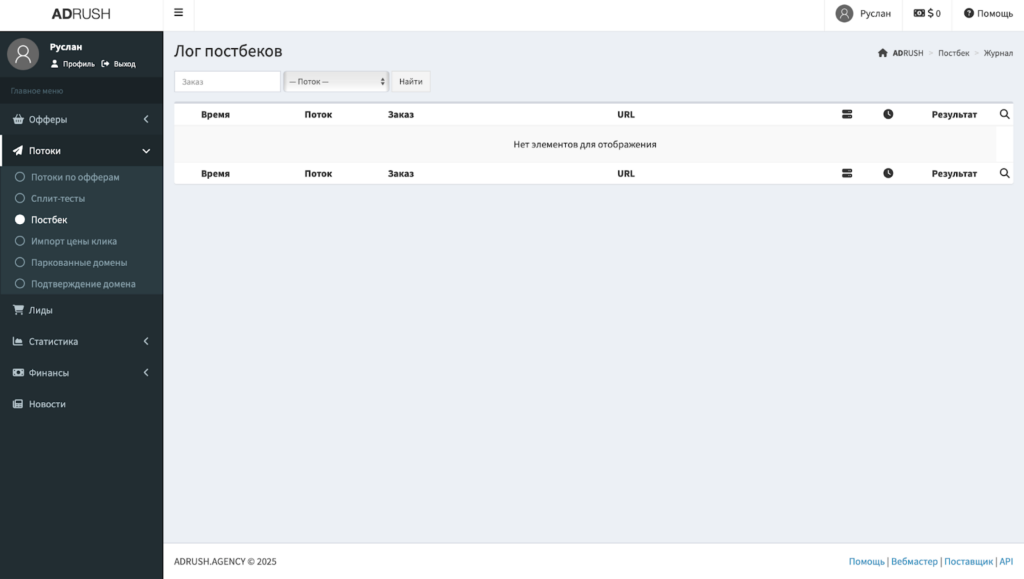Click the Финансы money icon

coord(18,373)
